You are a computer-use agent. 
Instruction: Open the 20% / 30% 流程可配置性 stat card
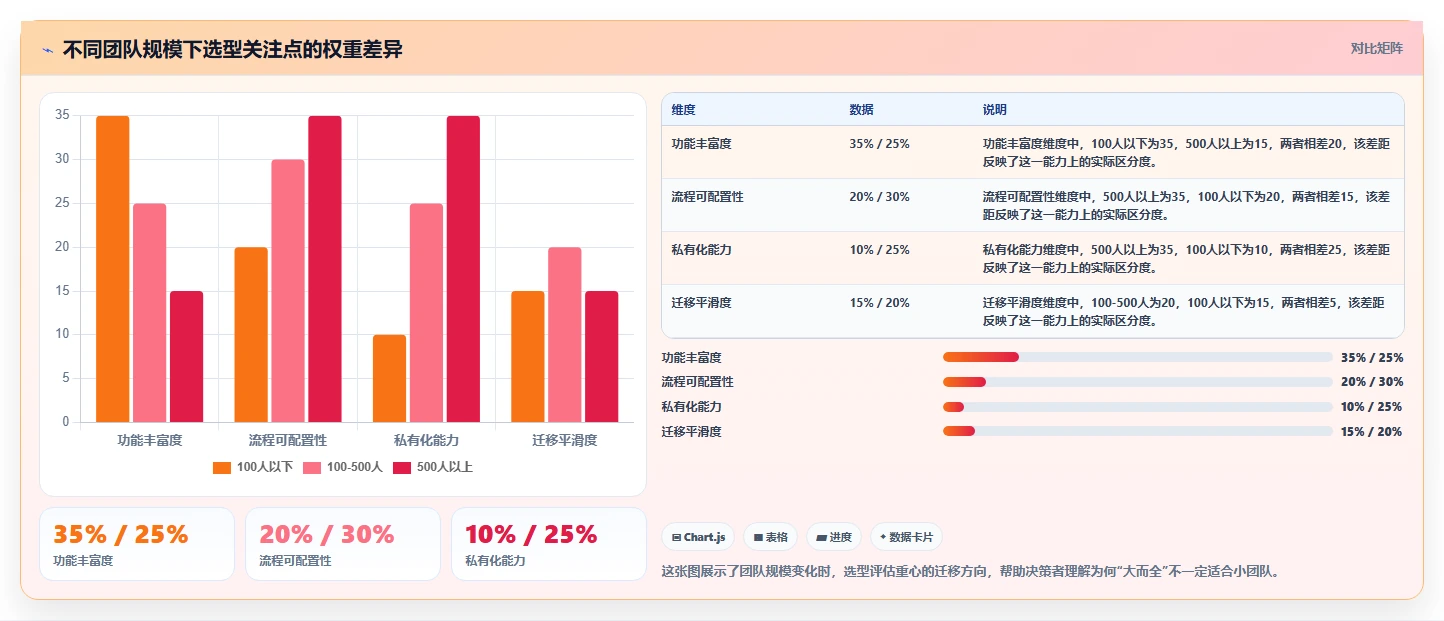[343, 544]
